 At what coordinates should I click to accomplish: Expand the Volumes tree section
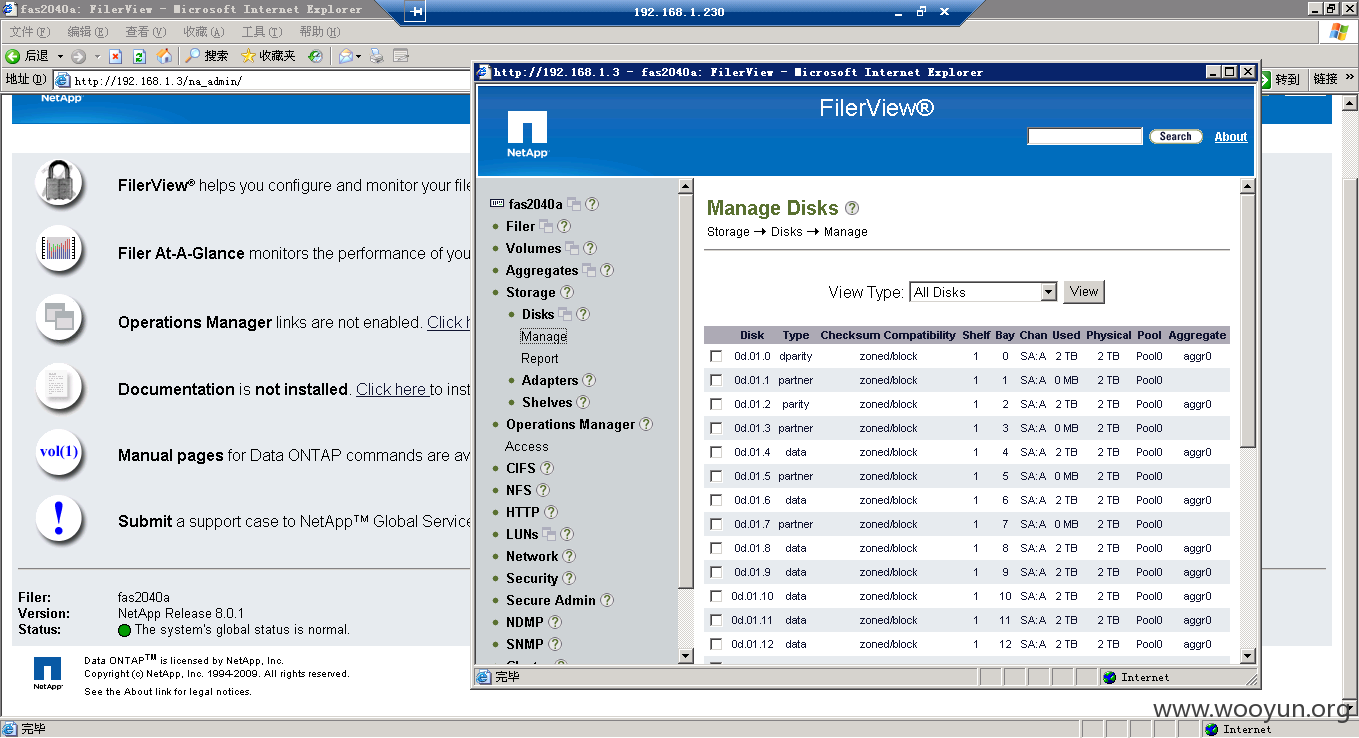click(533, 248)
